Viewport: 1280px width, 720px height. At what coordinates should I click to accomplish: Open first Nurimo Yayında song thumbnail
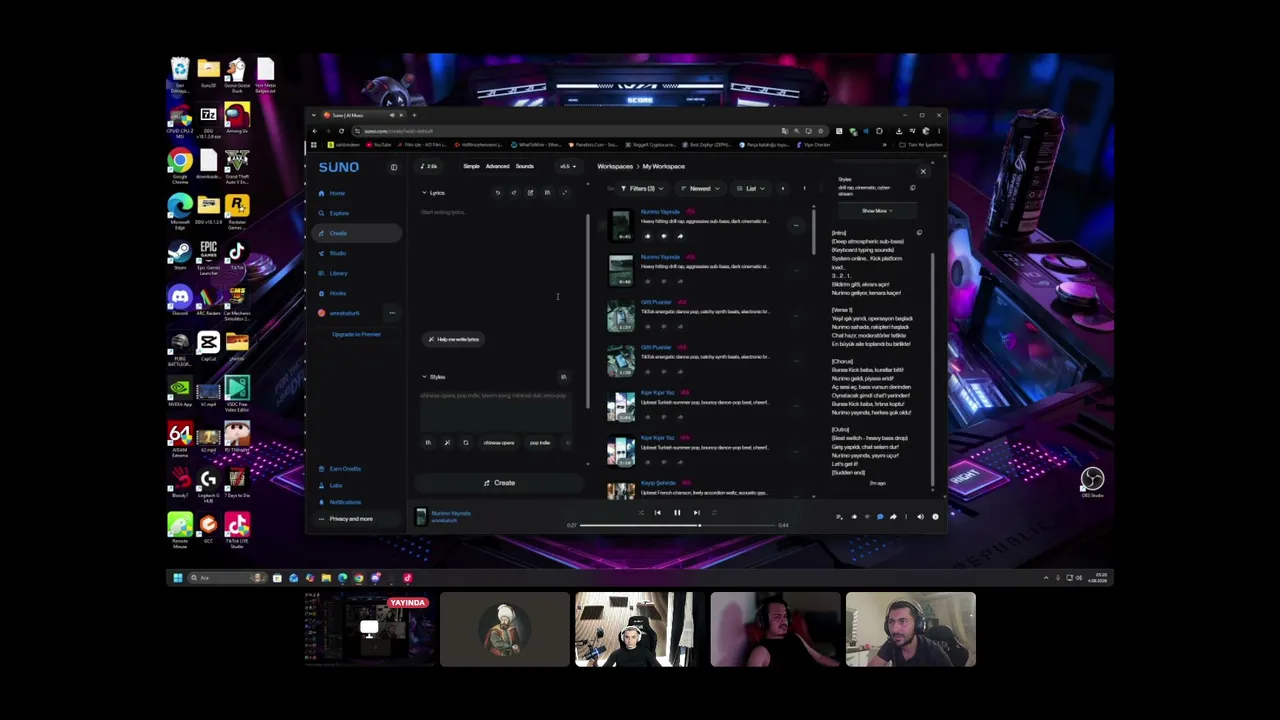pos(621,225)
